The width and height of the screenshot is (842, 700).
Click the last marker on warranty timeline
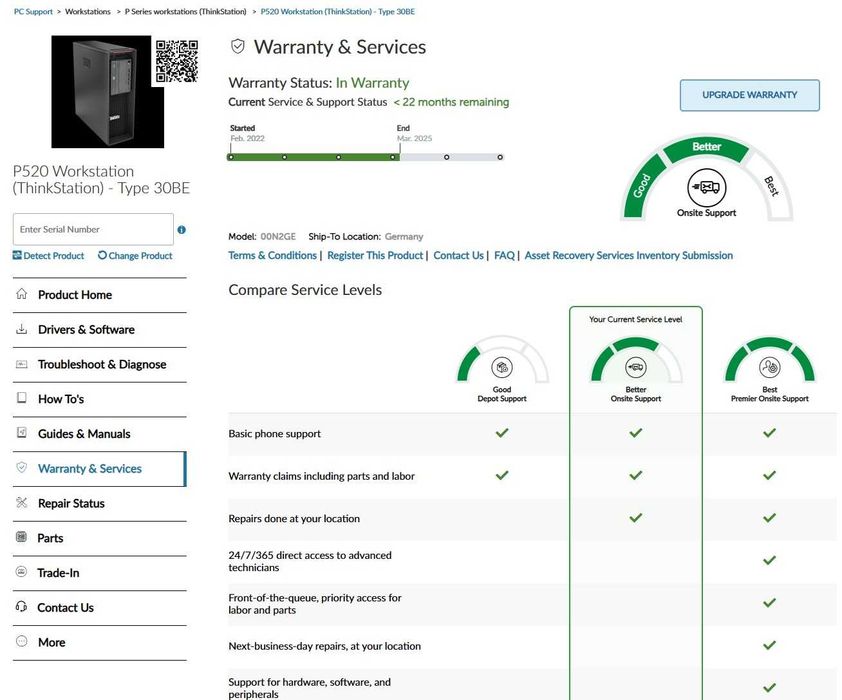(500, 157)
